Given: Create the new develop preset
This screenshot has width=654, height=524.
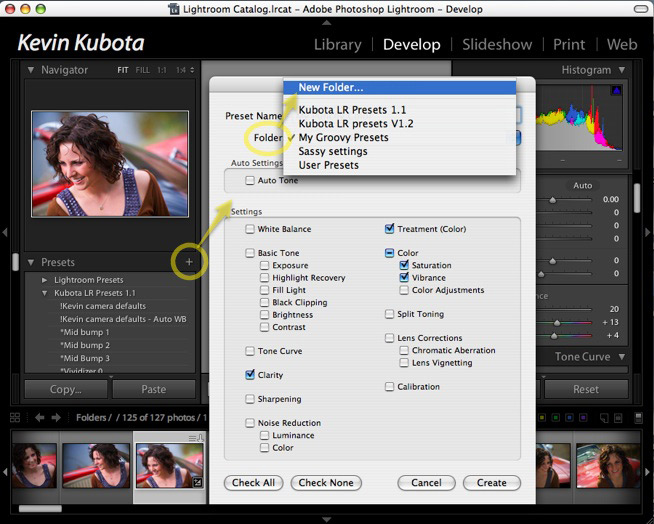Looking at the screenshot, I should pyautogui.click(x=492, y=483).
